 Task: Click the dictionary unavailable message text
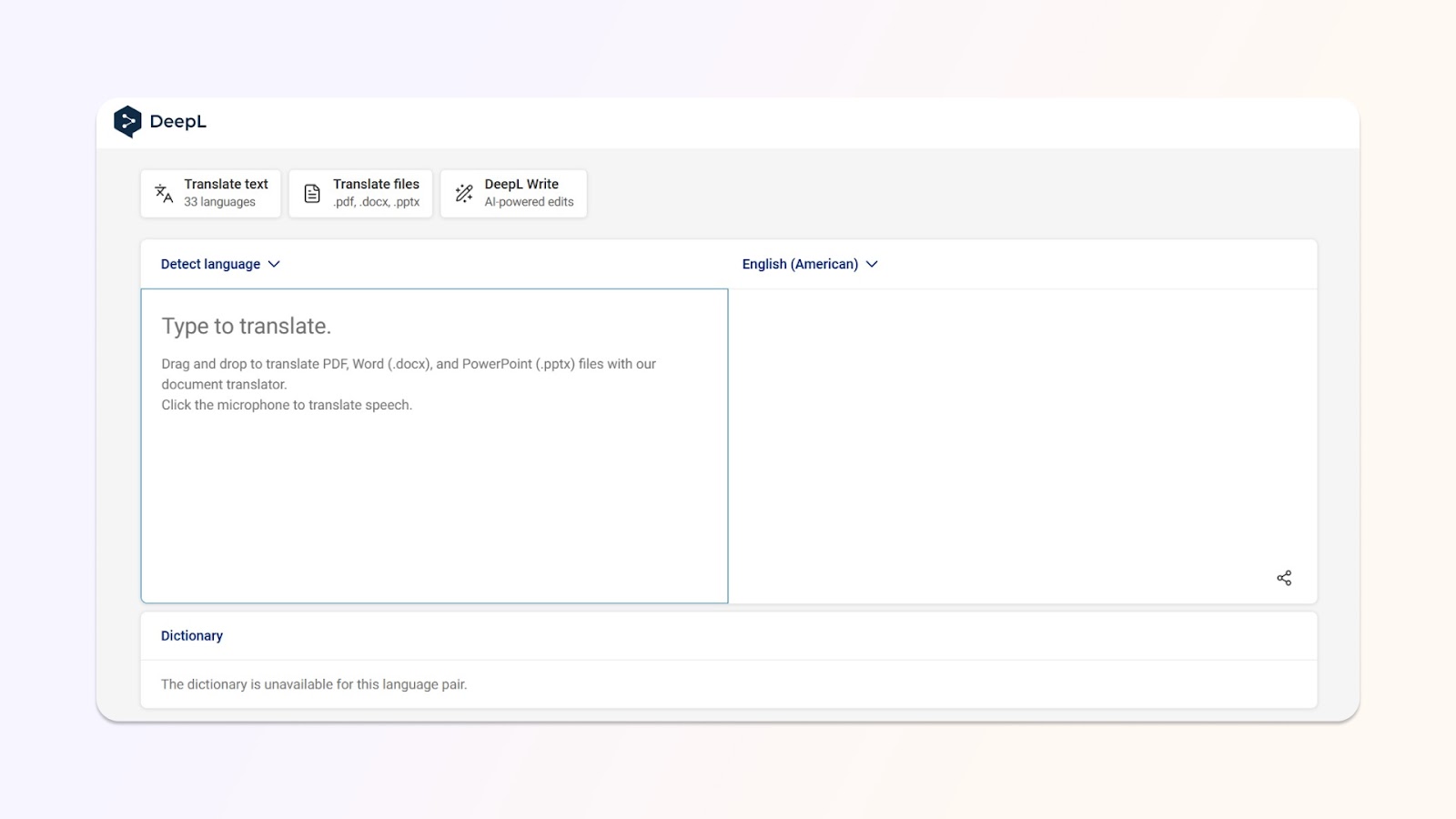(314, 684)
